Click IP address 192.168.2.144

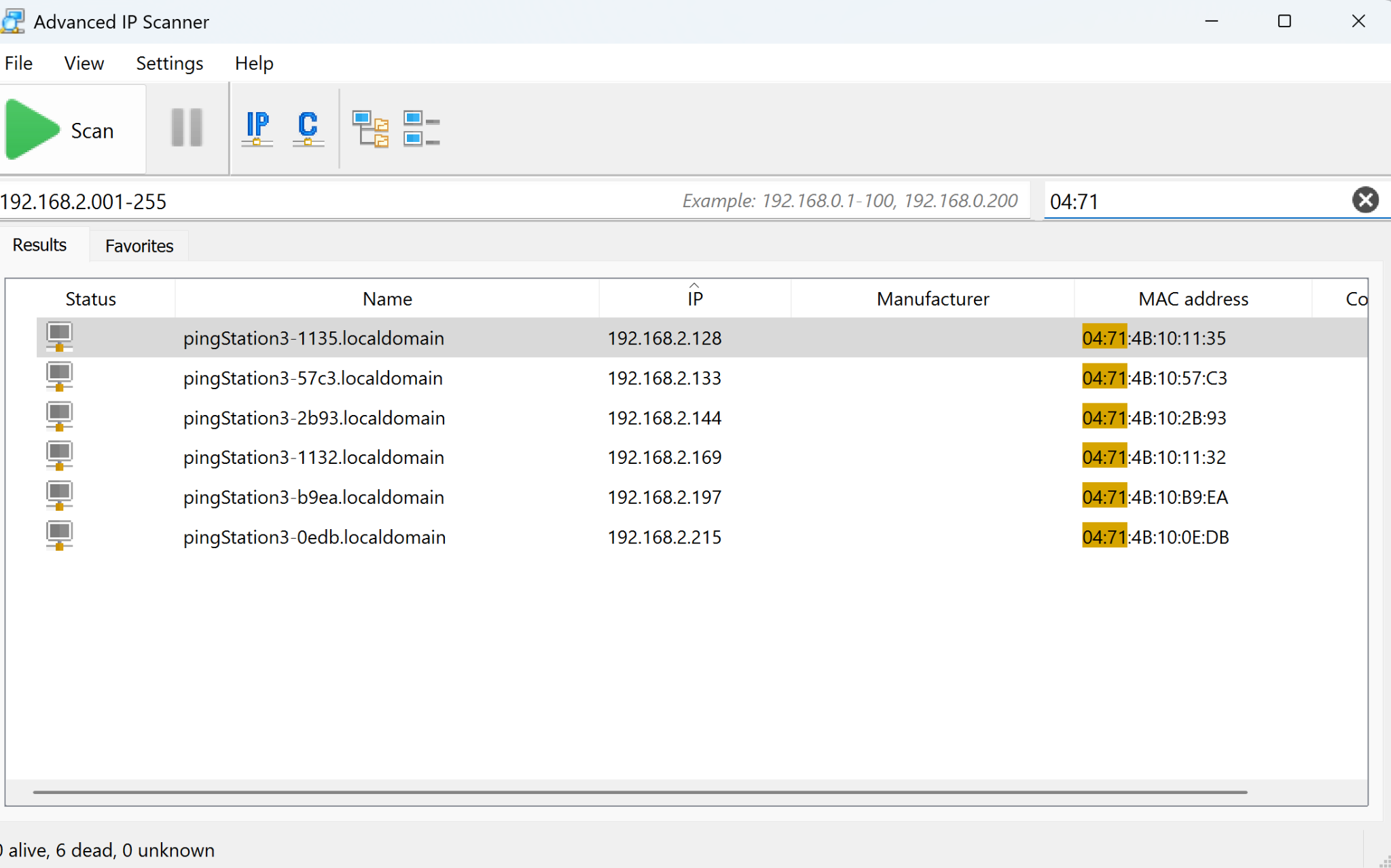664,418
